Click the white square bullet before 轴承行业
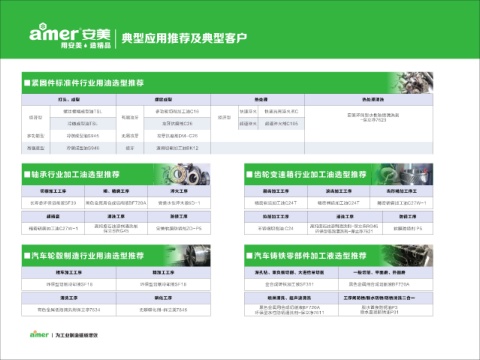The width and height of the screenshot is (480, 360). [x=27, y=174]
